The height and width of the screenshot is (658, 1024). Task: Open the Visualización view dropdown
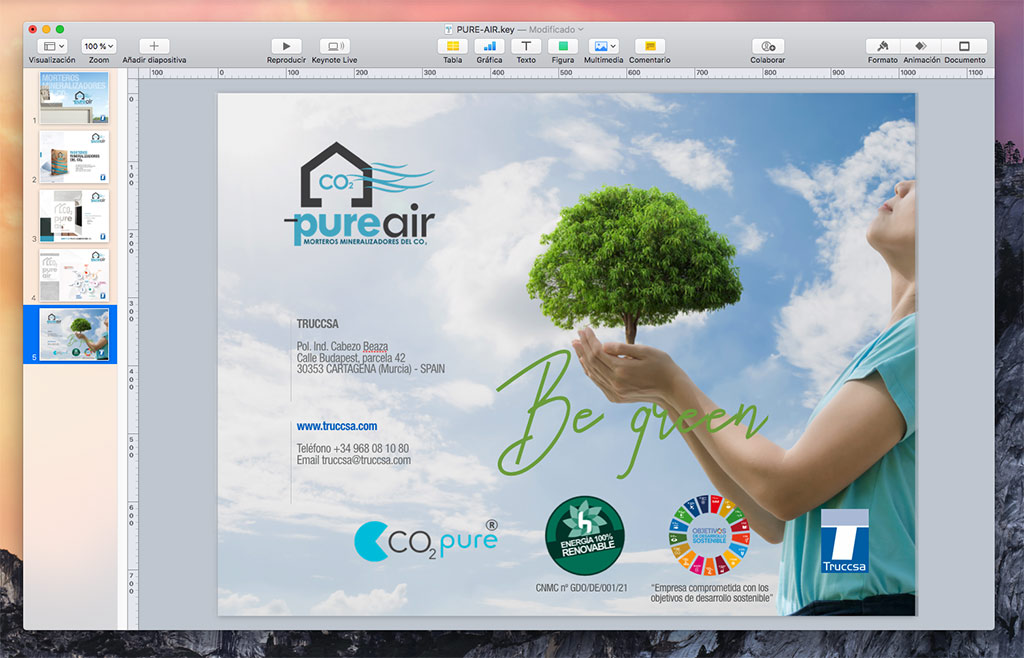pyautogui.click(x=52, y=46)
